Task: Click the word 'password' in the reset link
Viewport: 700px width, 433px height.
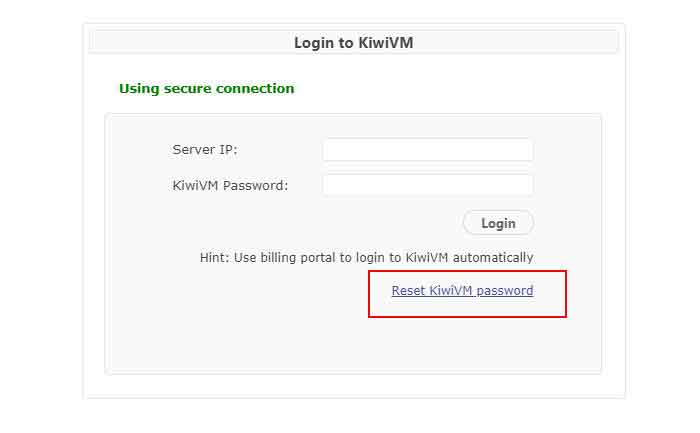Action: click(505, 291)
